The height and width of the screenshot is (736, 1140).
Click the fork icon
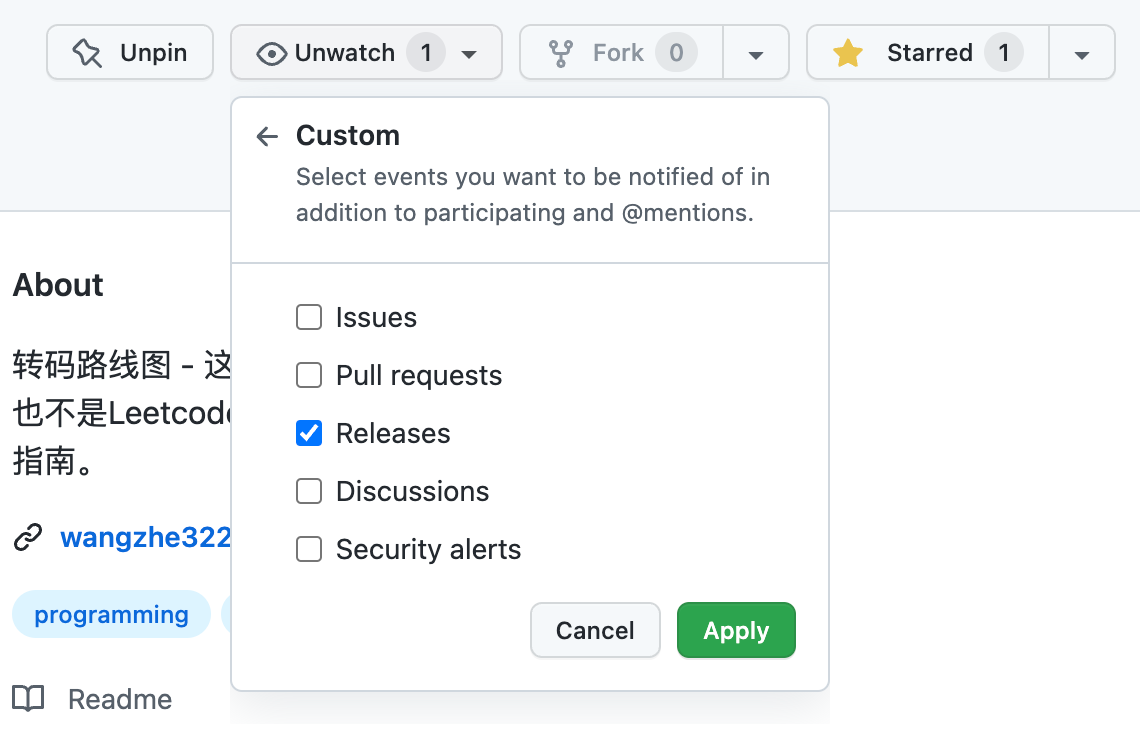pos(561,53)
